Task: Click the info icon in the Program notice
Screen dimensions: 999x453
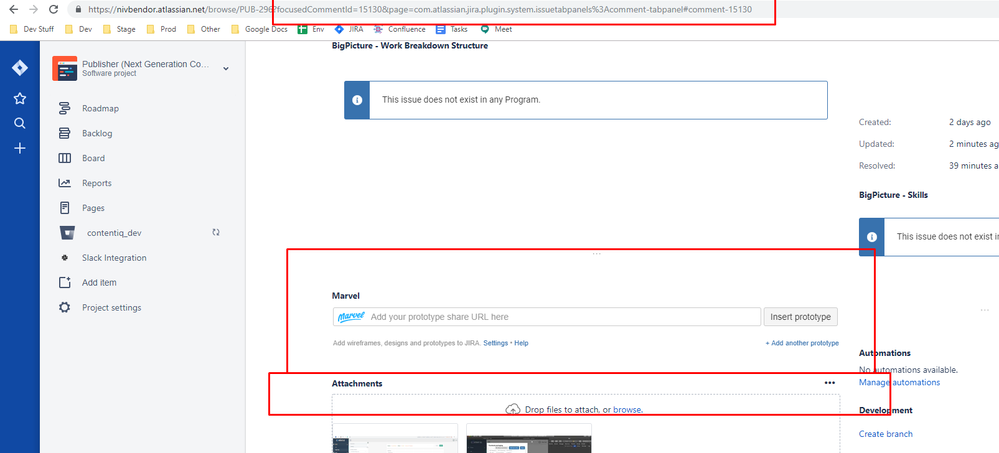Action: click(x=357, y=100)
